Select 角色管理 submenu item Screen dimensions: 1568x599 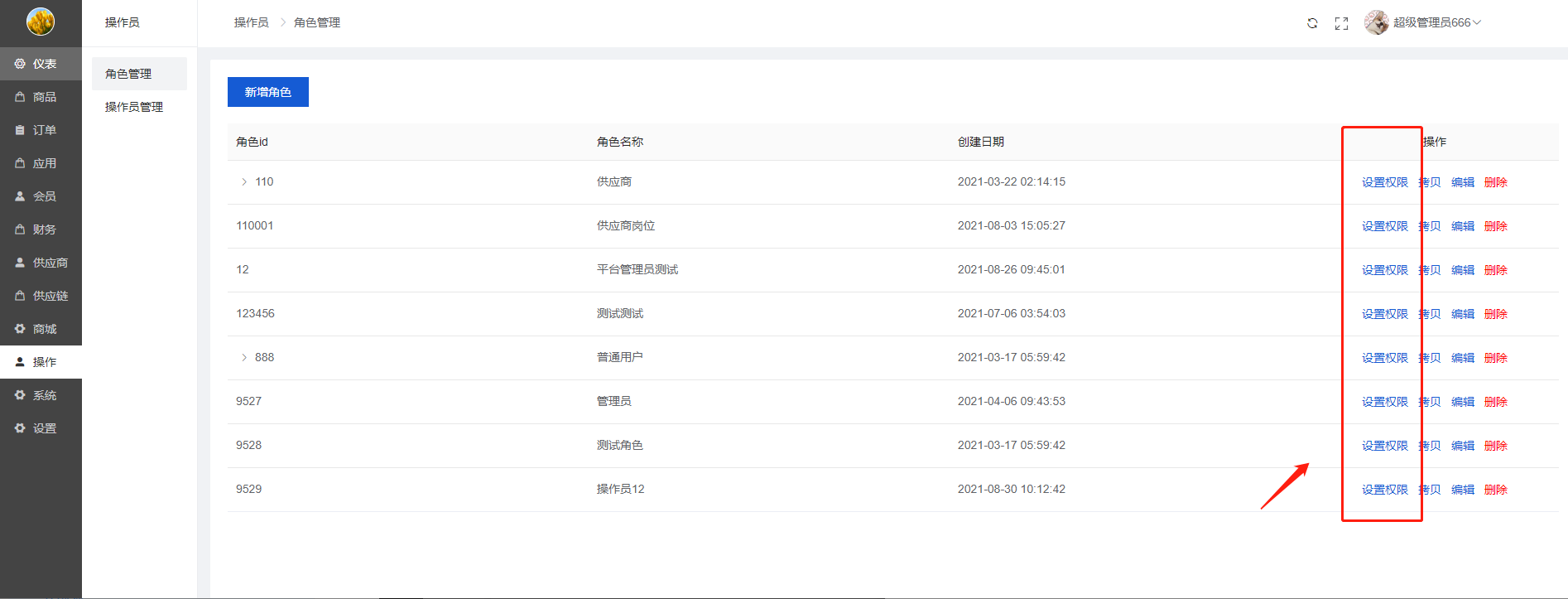click(x=128, y=74)
